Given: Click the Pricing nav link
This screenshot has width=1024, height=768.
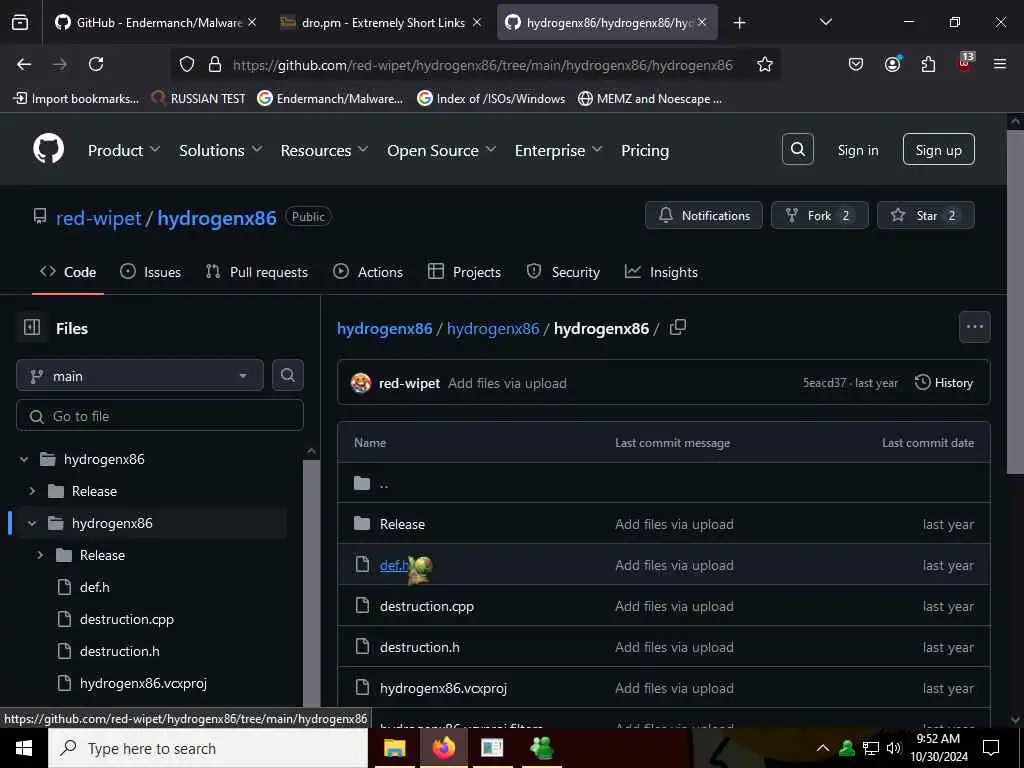Looking at the screenshot, I should click(645, 150).
